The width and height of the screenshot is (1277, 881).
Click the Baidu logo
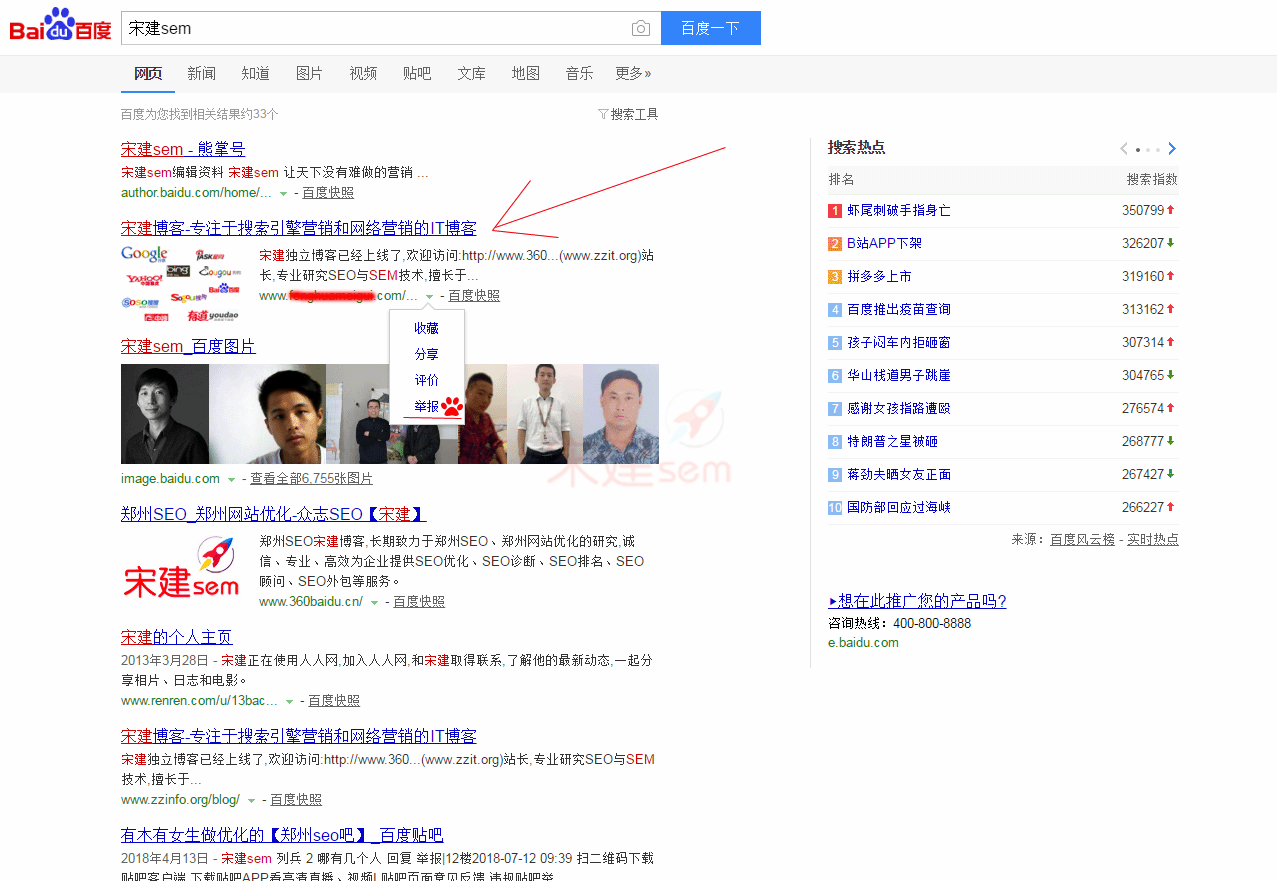(60, 25)
